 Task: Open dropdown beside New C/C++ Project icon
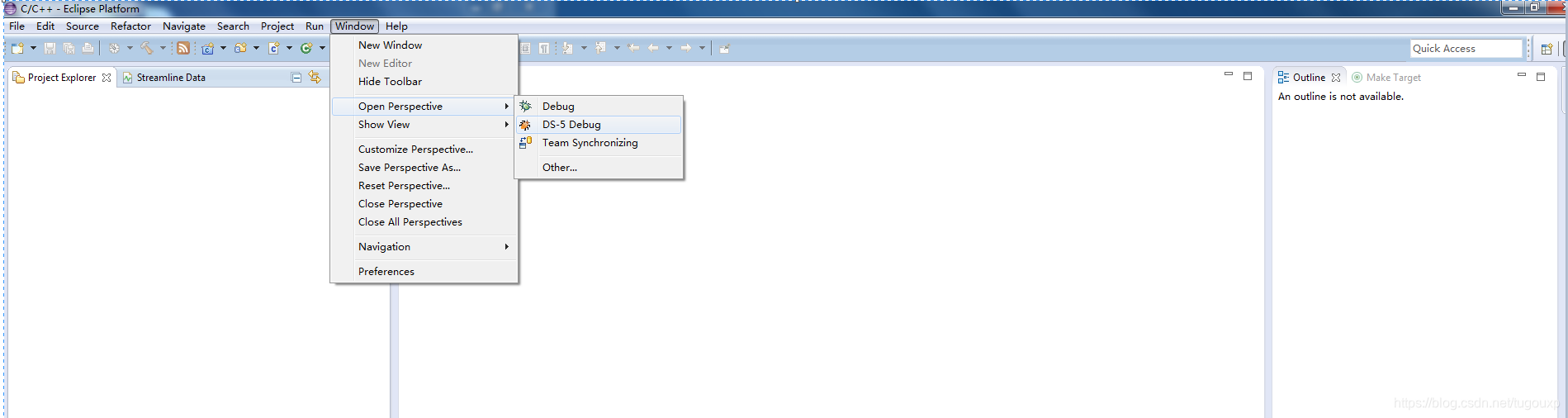pyautogui.click(x=223, y=48)
